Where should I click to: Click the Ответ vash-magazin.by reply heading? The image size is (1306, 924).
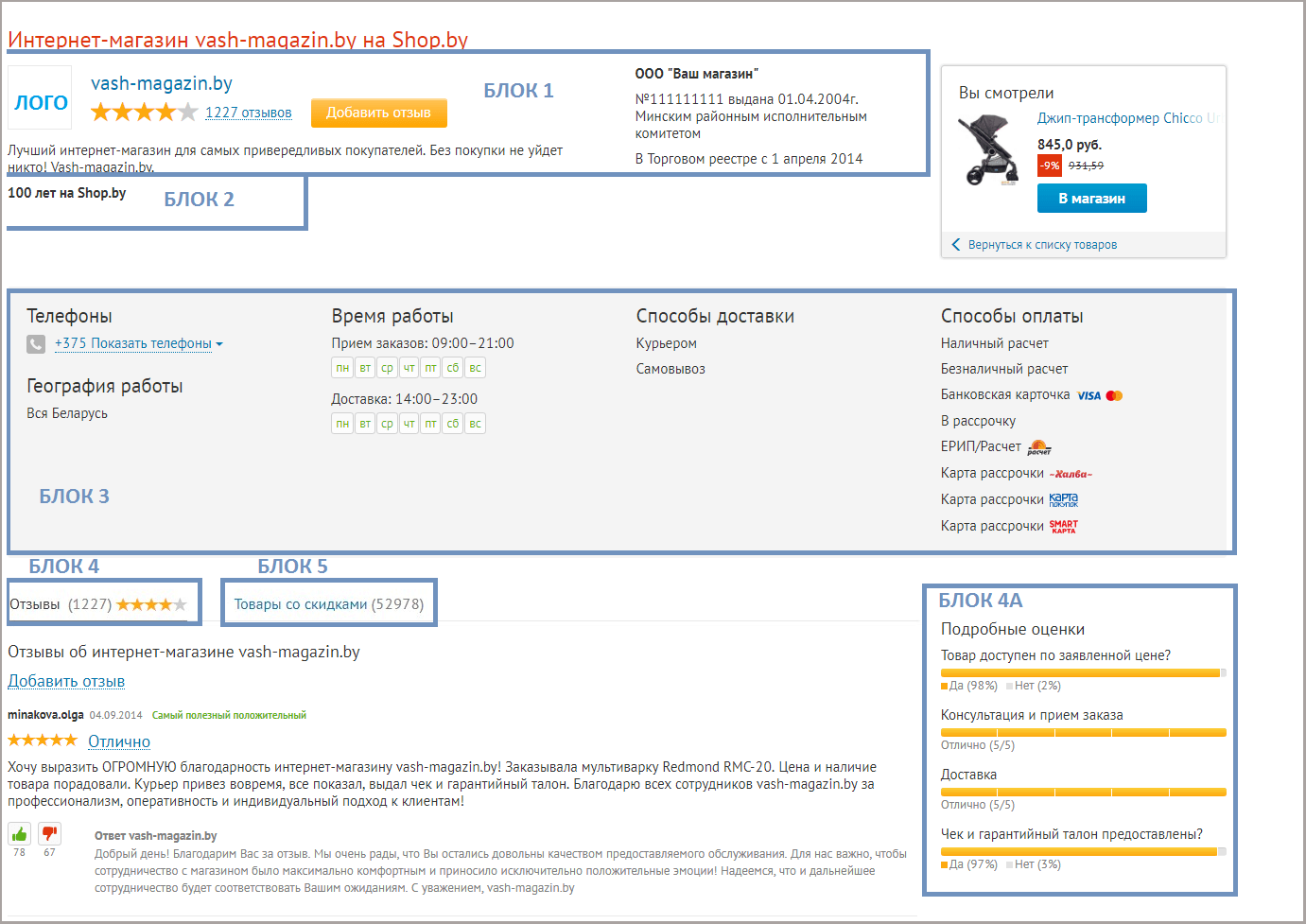pos(156,836)
